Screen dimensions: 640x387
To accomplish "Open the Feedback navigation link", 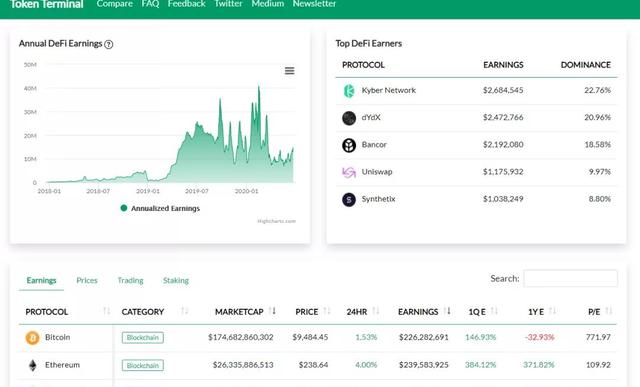I will 187,4.
